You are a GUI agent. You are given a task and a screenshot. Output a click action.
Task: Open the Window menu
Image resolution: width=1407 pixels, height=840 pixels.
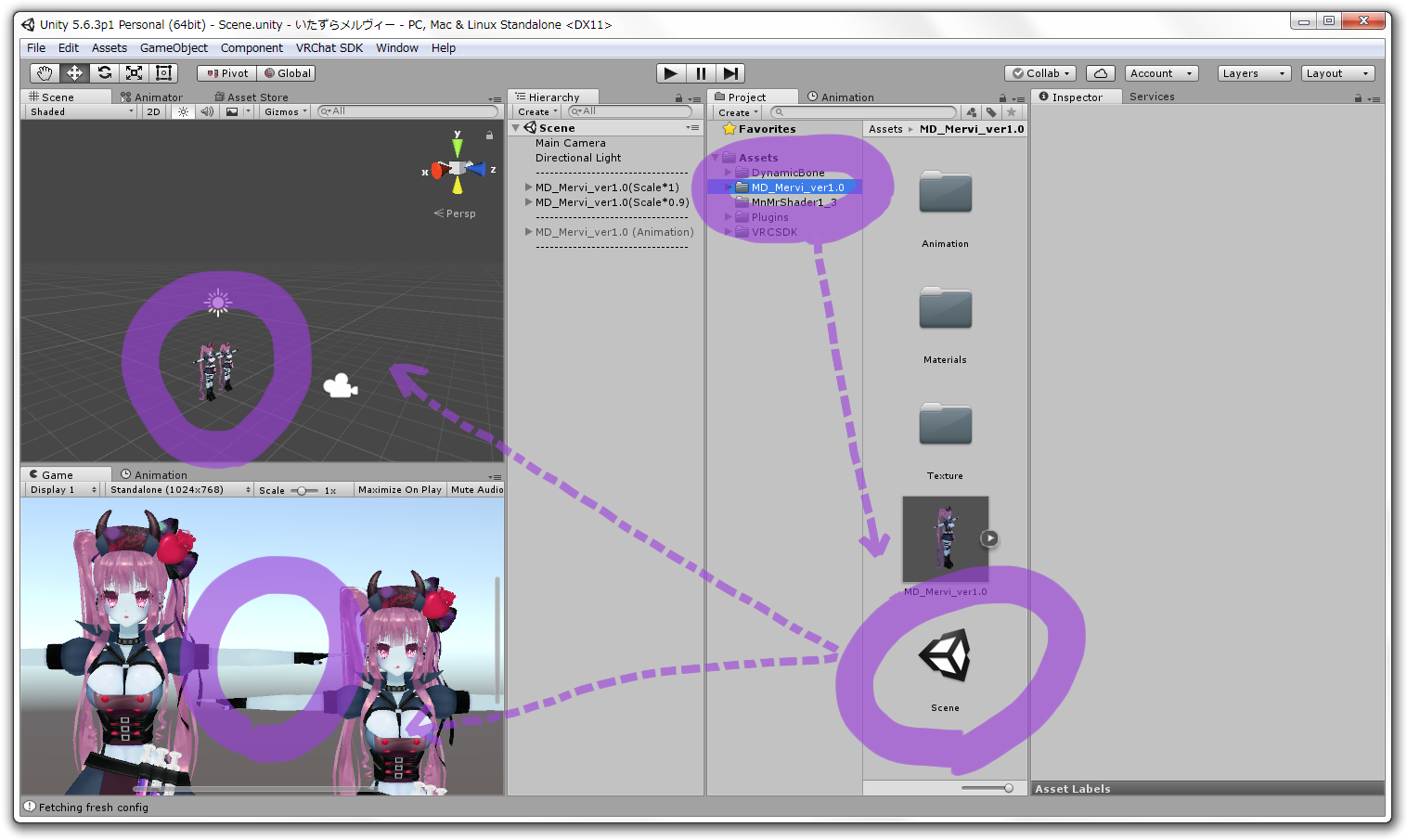tap(397, 48)
